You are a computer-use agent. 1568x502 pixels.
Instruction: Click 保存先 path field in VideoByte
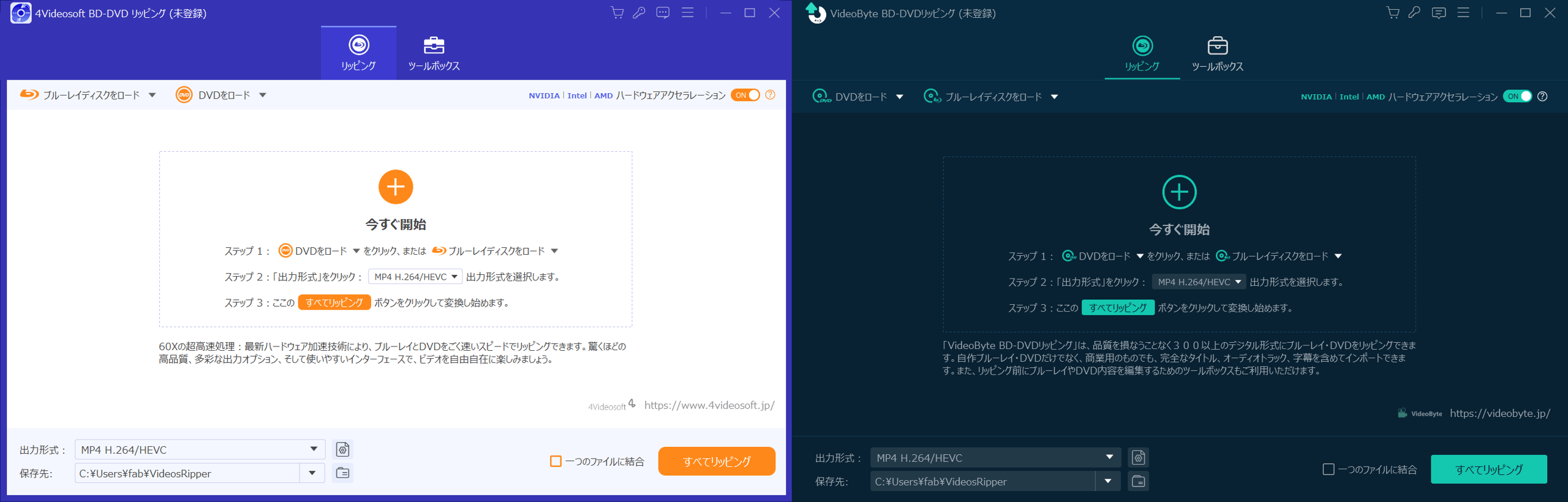[982, 481]
